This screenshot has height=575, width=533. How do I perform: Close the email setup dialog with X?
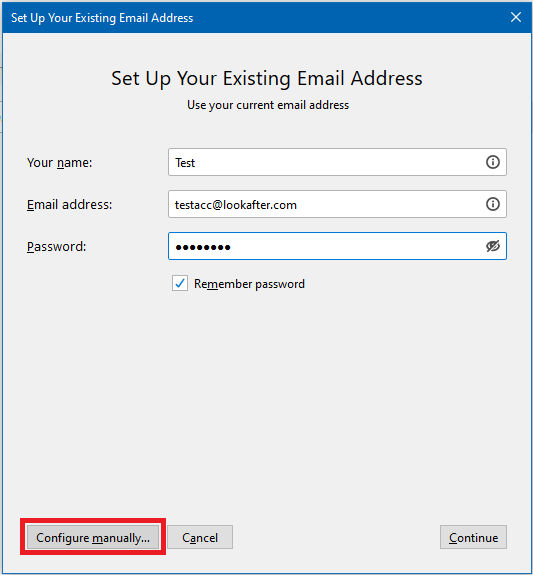tap(516, 17)
